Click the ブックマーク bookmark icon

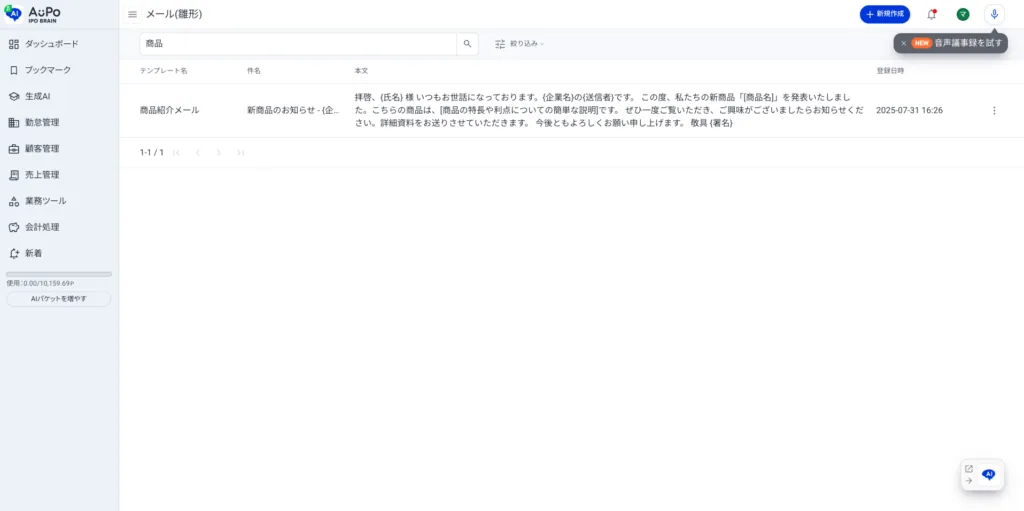[14, 70]
